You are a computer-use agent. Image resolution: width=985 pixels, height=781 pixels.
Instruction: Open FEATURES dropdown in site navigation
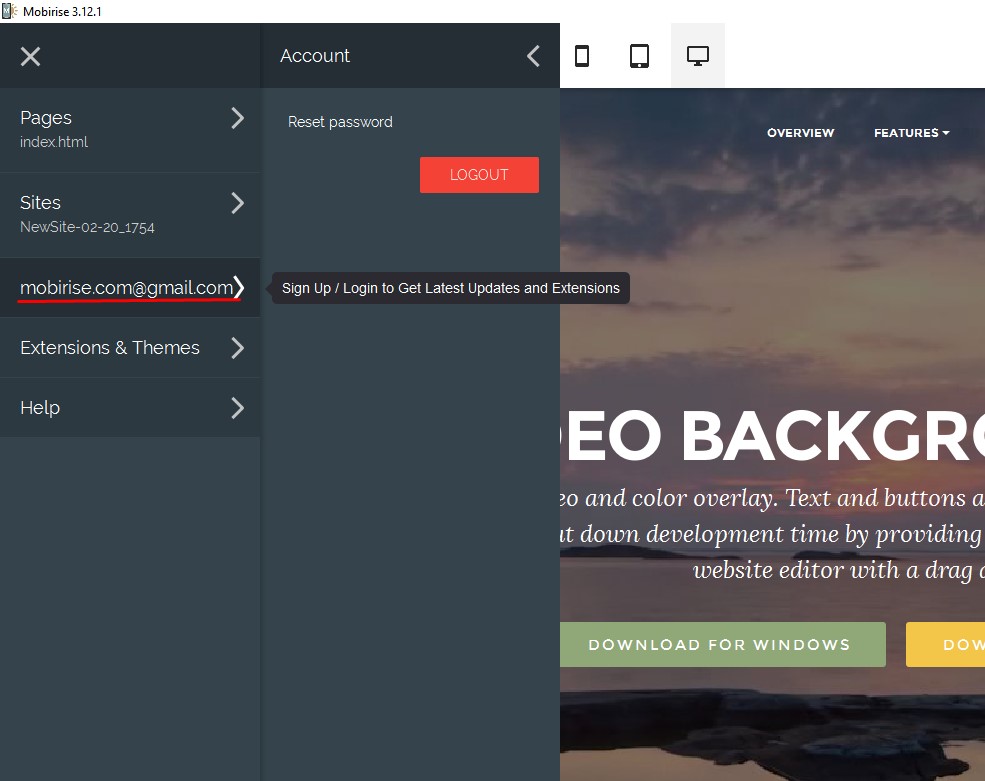[x=911, y=133]
